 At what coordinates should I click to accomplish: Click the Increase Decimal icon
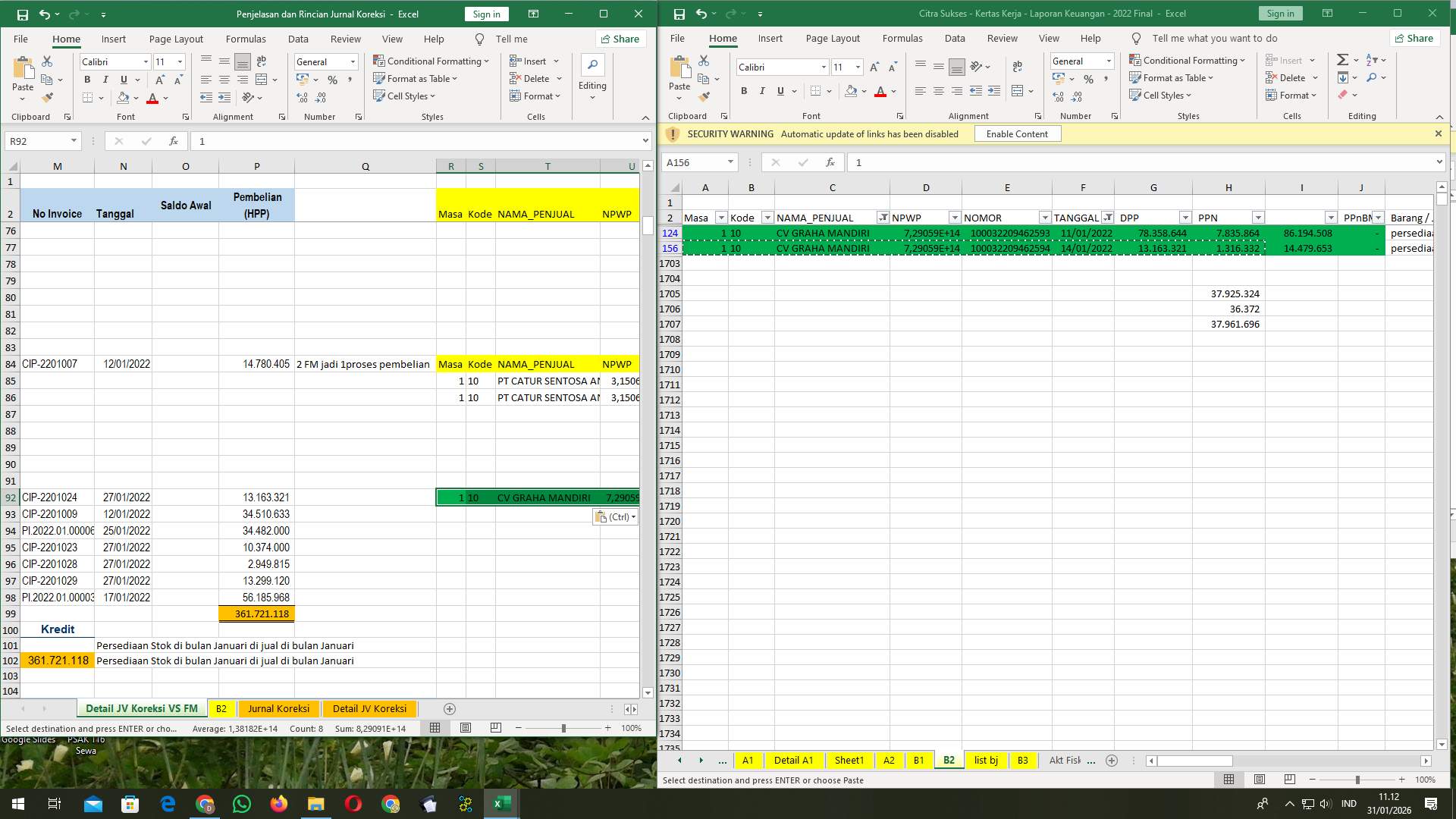[303, 97]
